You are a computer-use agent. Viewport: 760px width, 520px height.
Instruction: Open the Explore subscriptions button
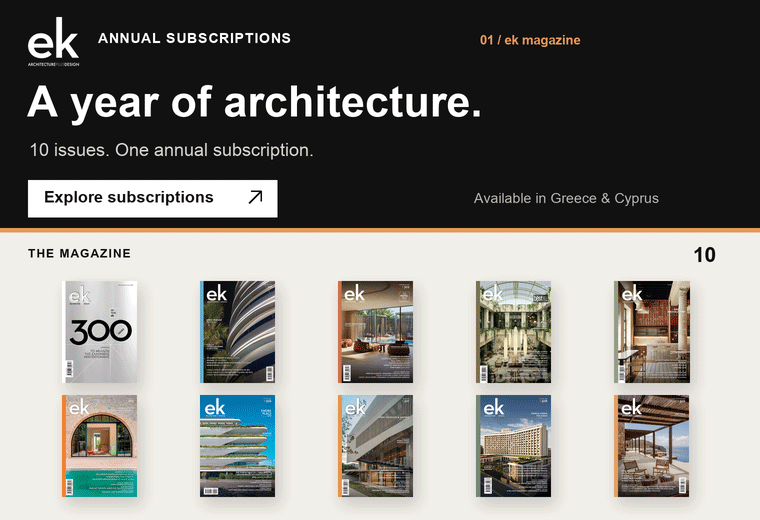coord(153,199)
